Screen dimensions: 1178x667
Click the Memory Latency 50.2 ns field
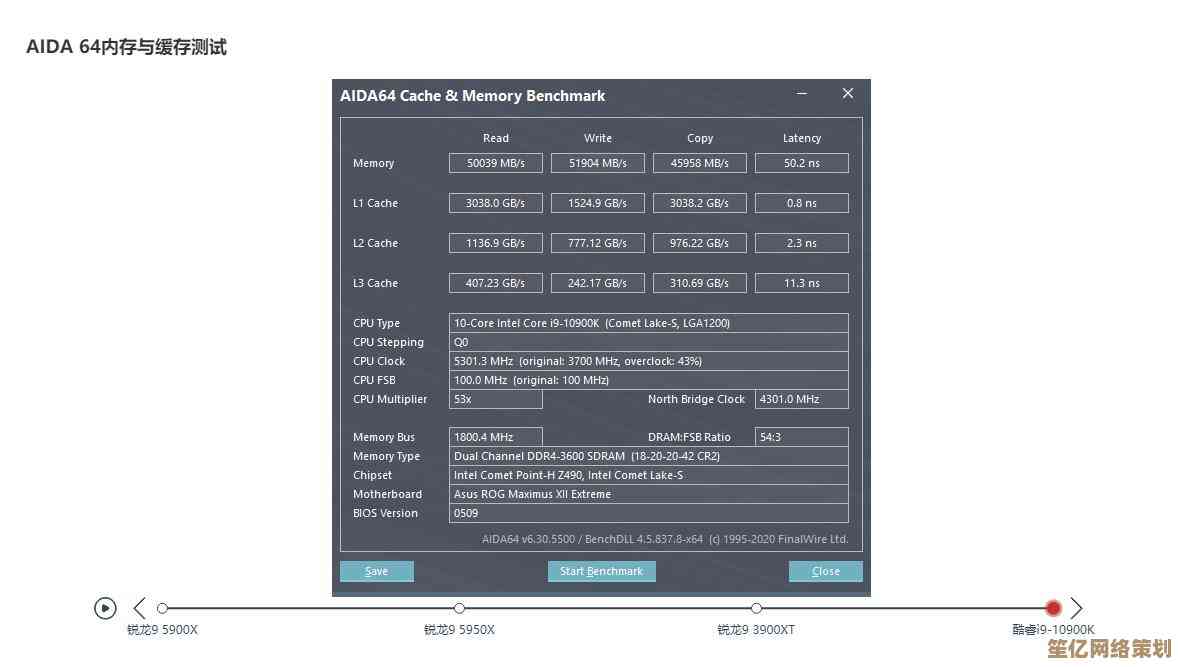[801, 163]
